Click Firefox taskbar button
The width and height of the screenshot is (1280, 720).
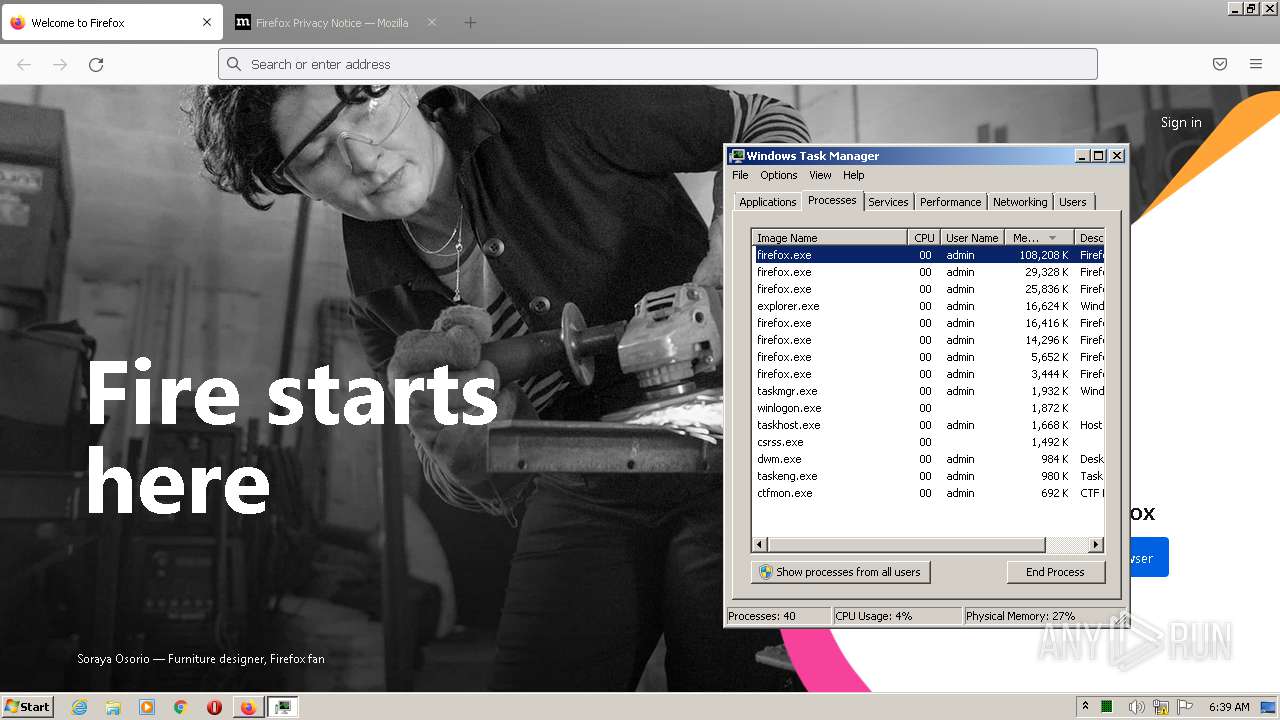click(x=248, y=707)
